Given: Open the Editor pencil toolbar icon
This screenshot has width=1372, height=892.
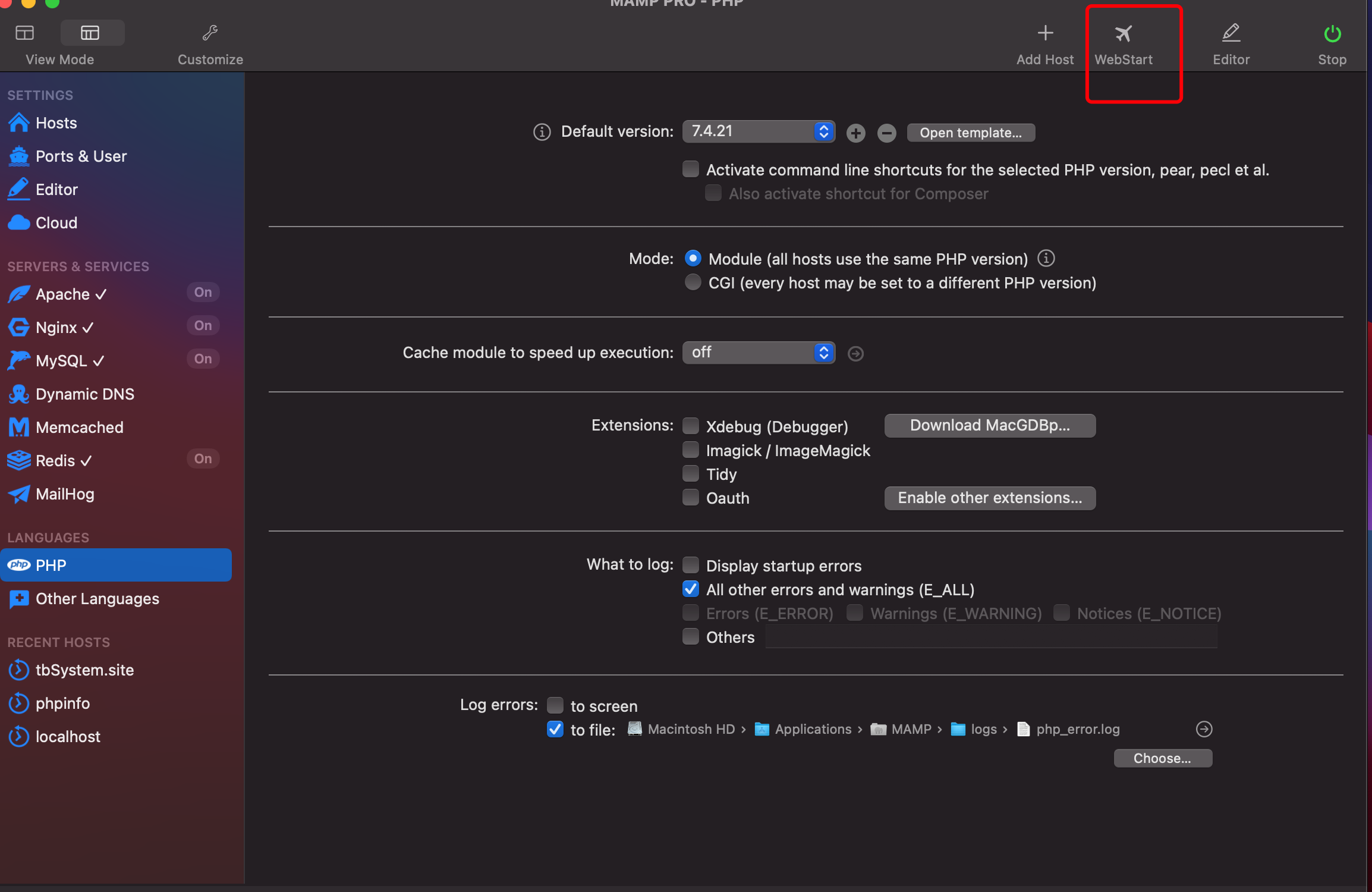Looking at the screenshot, I should coord(1231,33).
